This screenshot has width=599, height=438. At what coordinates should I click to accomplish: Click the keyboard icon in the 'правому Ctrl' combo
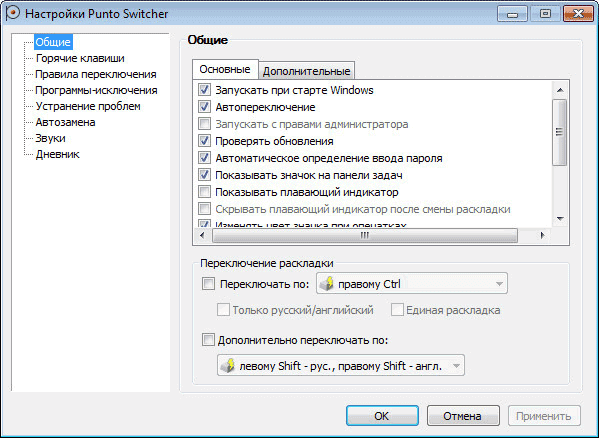click(327, 284)
